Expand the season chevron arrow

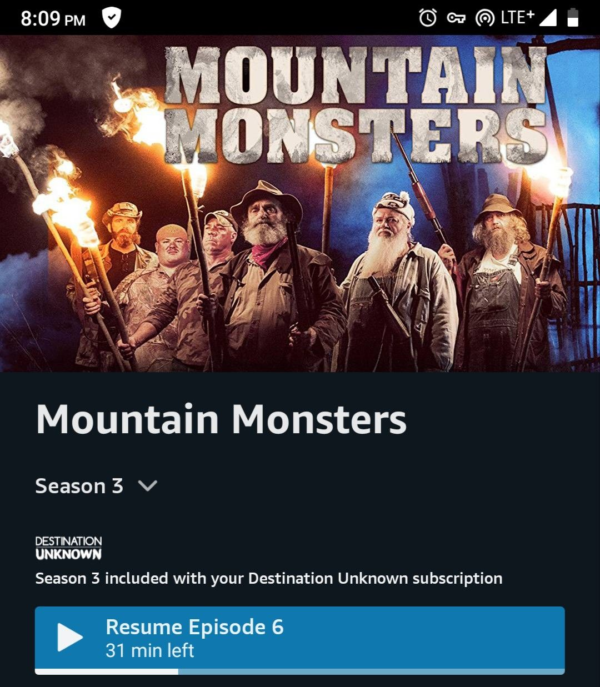148,486
